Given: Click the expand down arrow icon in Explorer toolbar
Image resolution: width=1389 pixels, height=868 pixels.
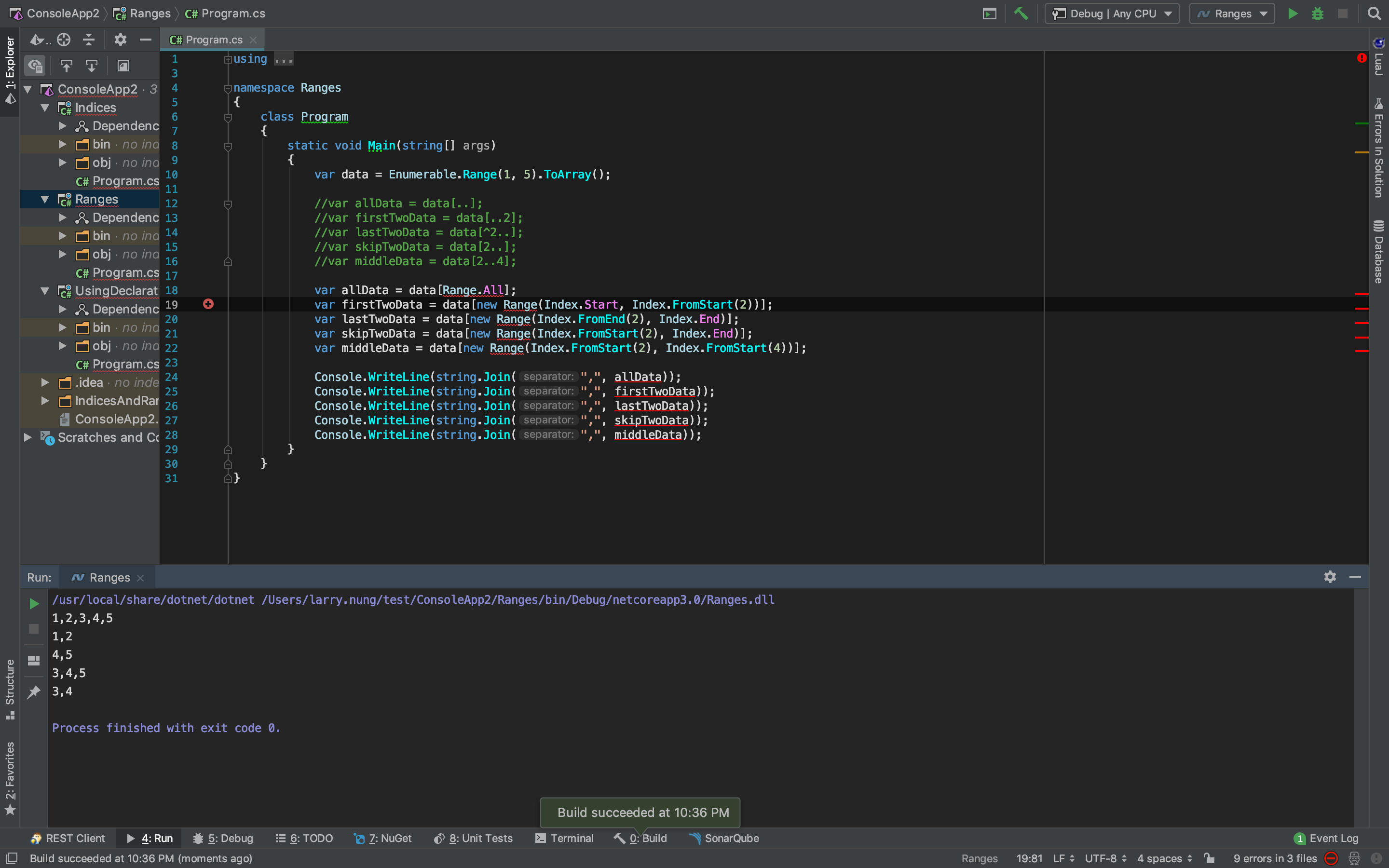Looking at the screenshot, I should tap(91, 66).
